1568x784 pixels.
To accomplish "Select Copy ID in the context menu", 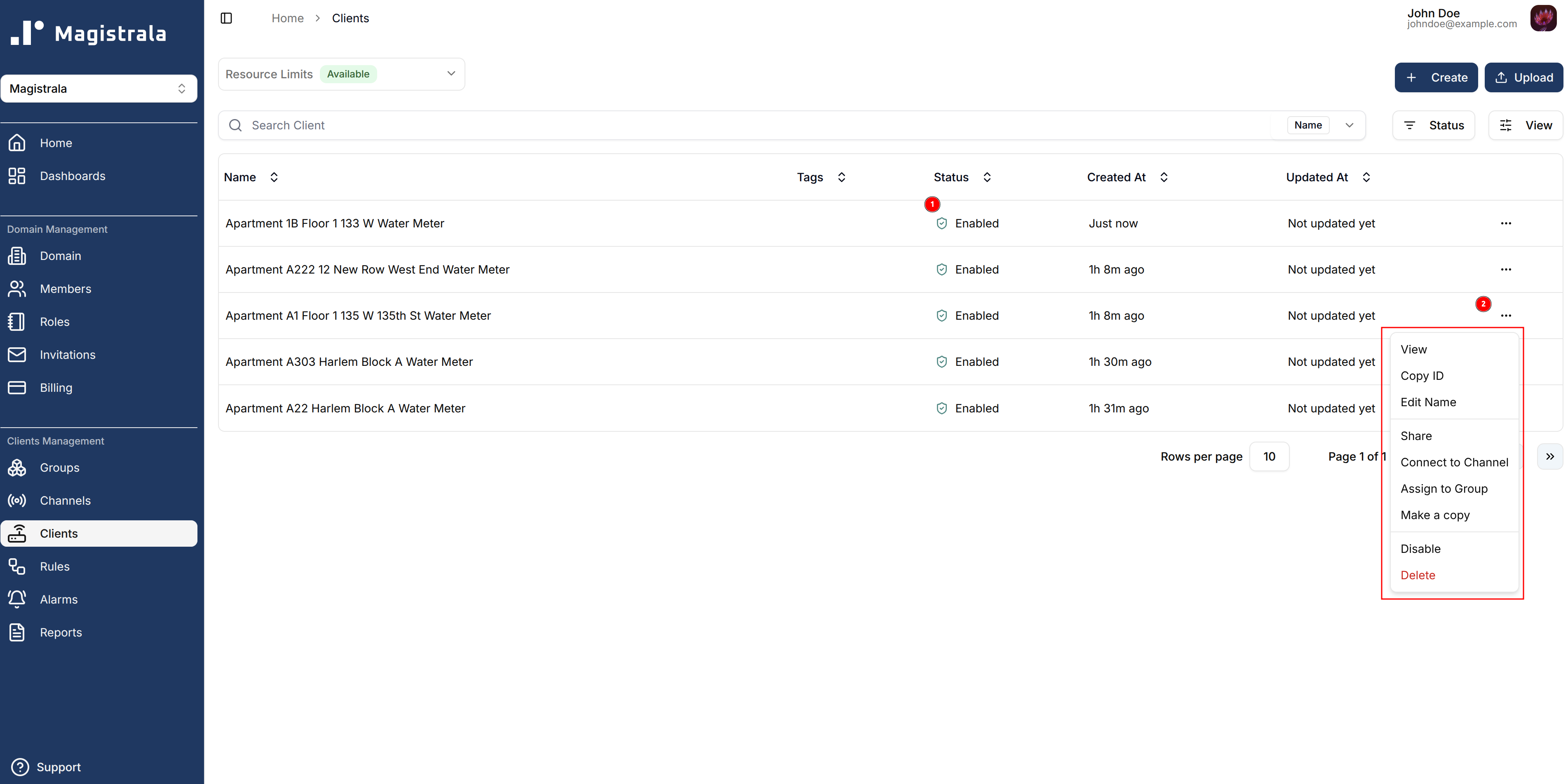I will point(1422,376).
